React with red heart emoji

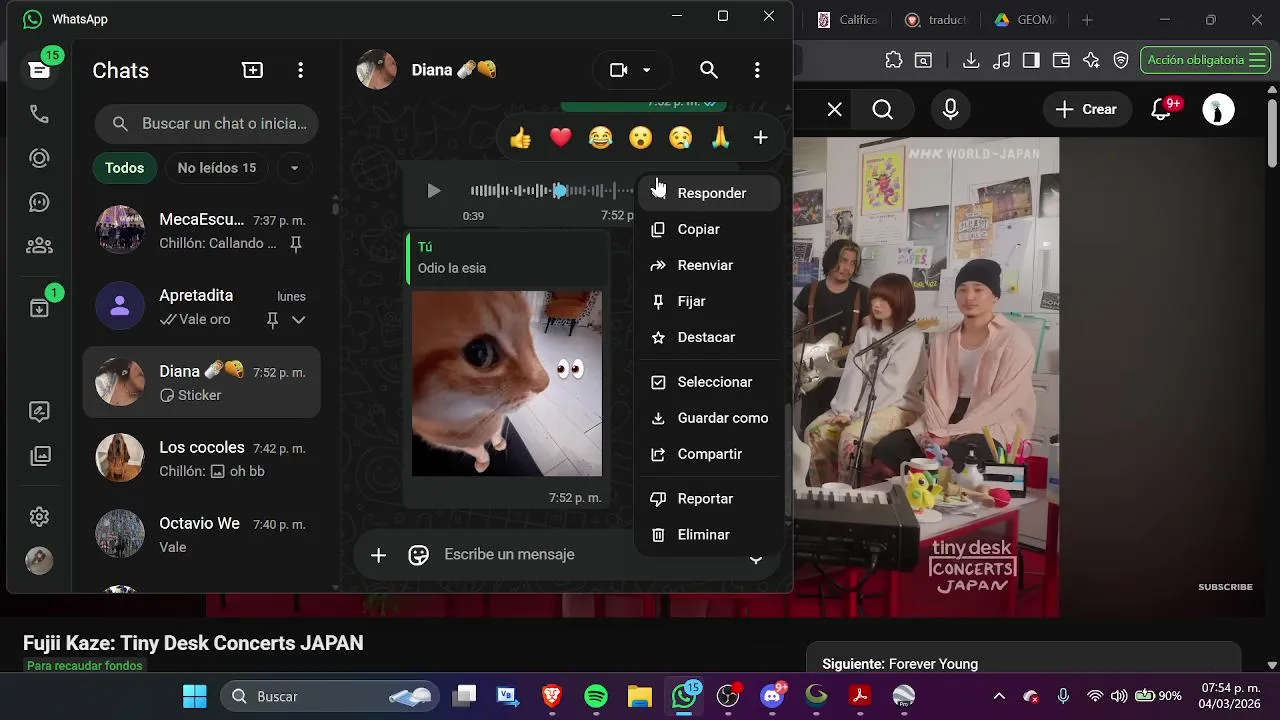[x=560, y=138]
